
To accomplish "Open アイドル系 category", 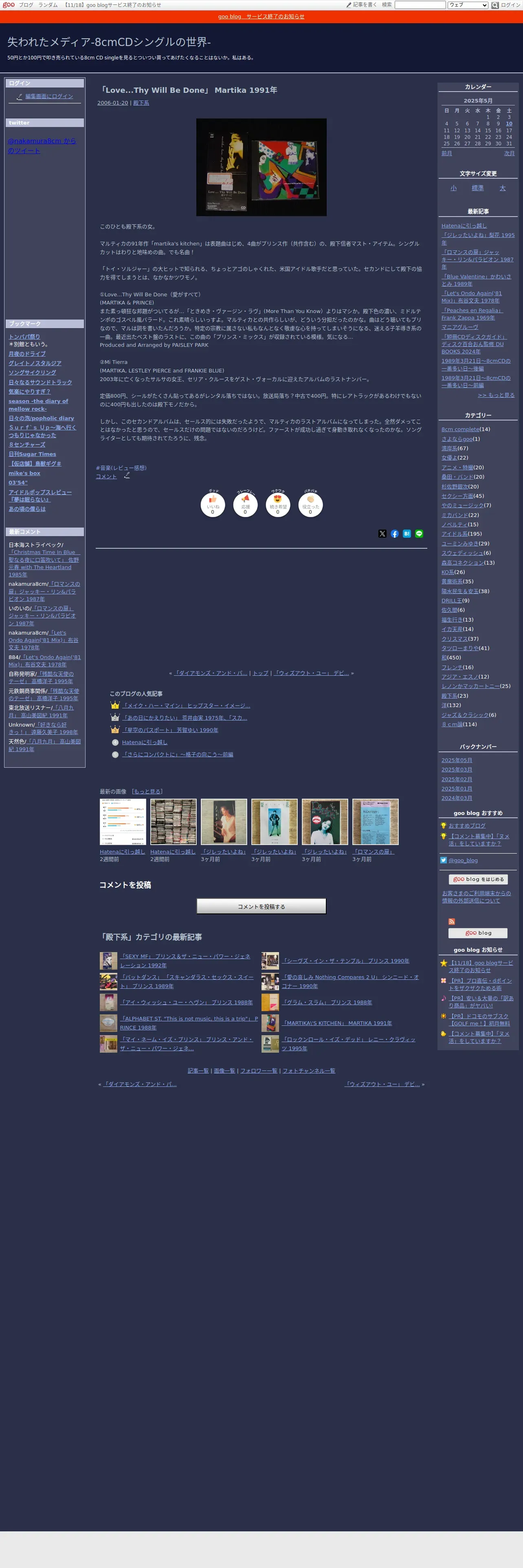I will pyautogui.click(x=455, y=534).
